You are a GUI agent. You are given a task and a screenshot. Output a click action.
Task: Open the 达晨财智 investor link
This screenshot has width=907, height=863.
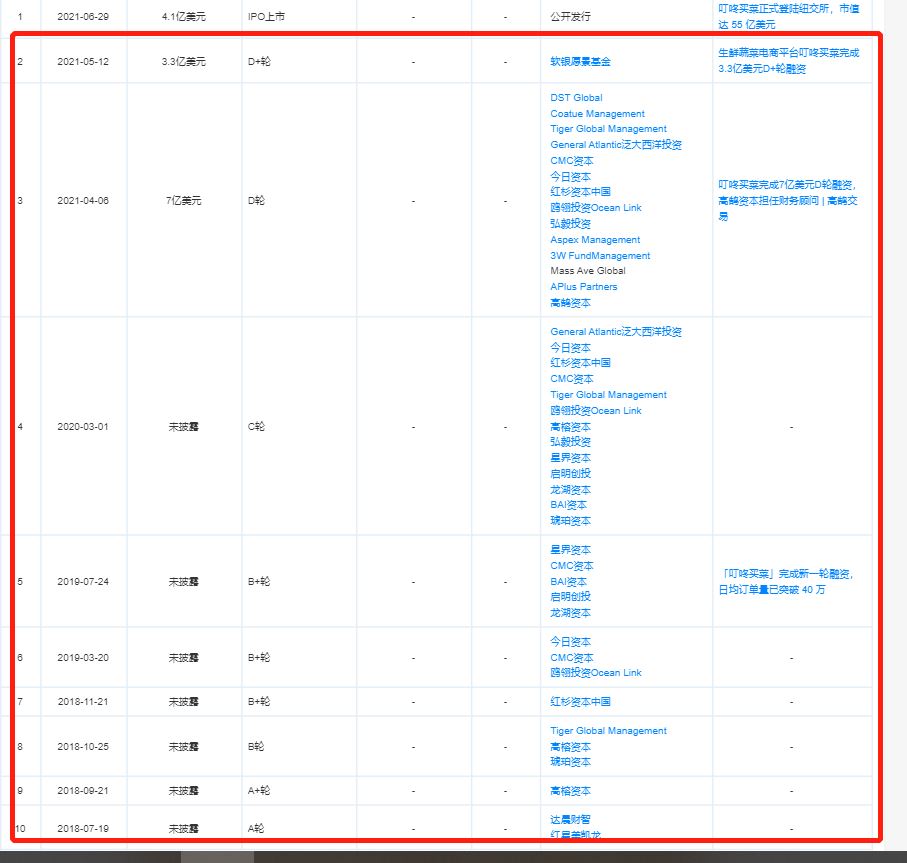570,820
